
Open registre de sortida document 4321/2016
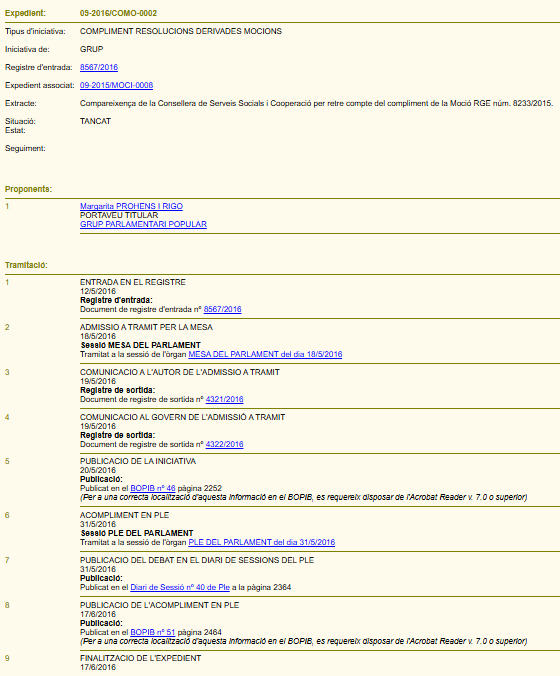coord(225,399)
